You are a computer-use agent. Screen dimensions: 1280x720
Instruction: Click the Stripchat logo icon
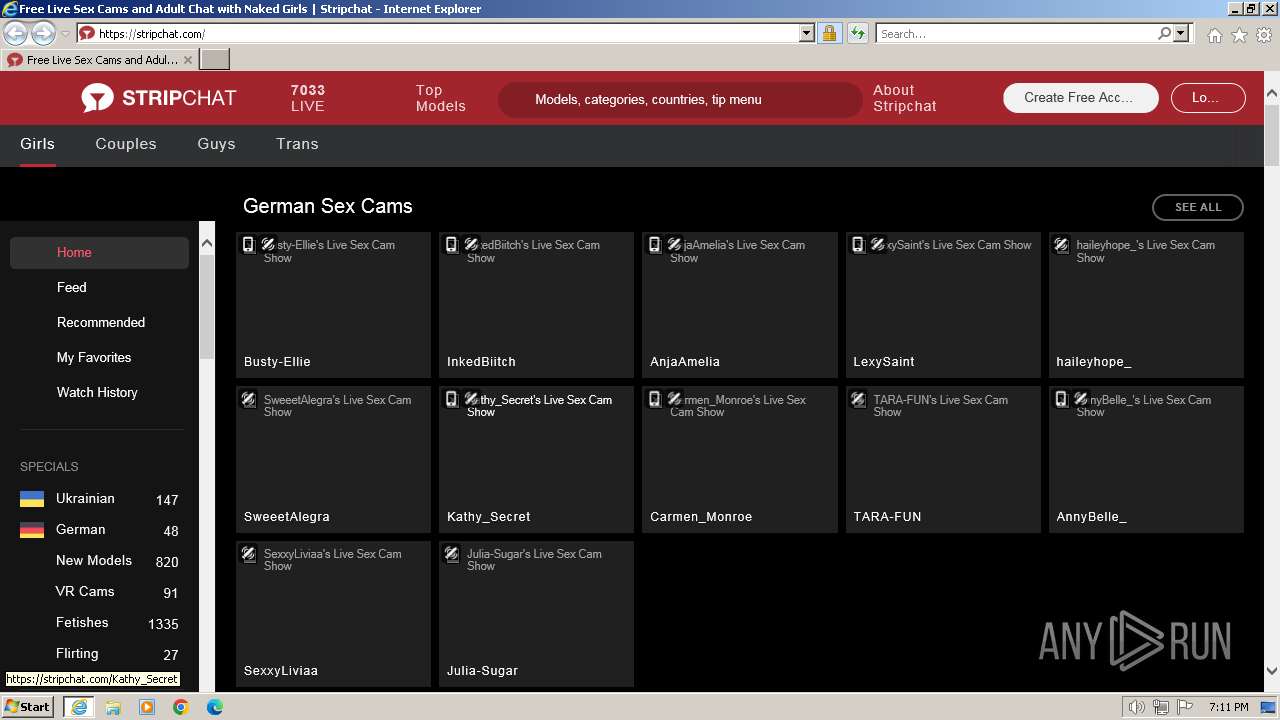click(98, 98)
